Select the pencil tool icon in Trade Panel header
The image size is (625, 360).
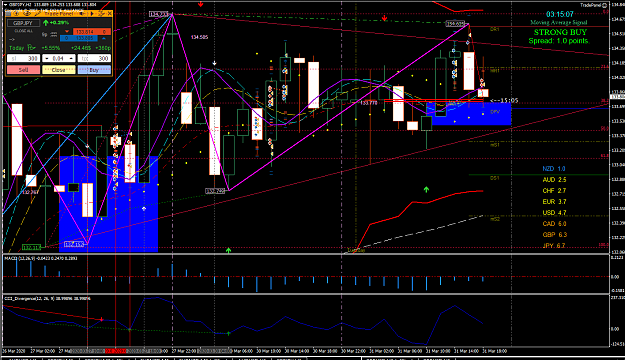tap(38, 14)
